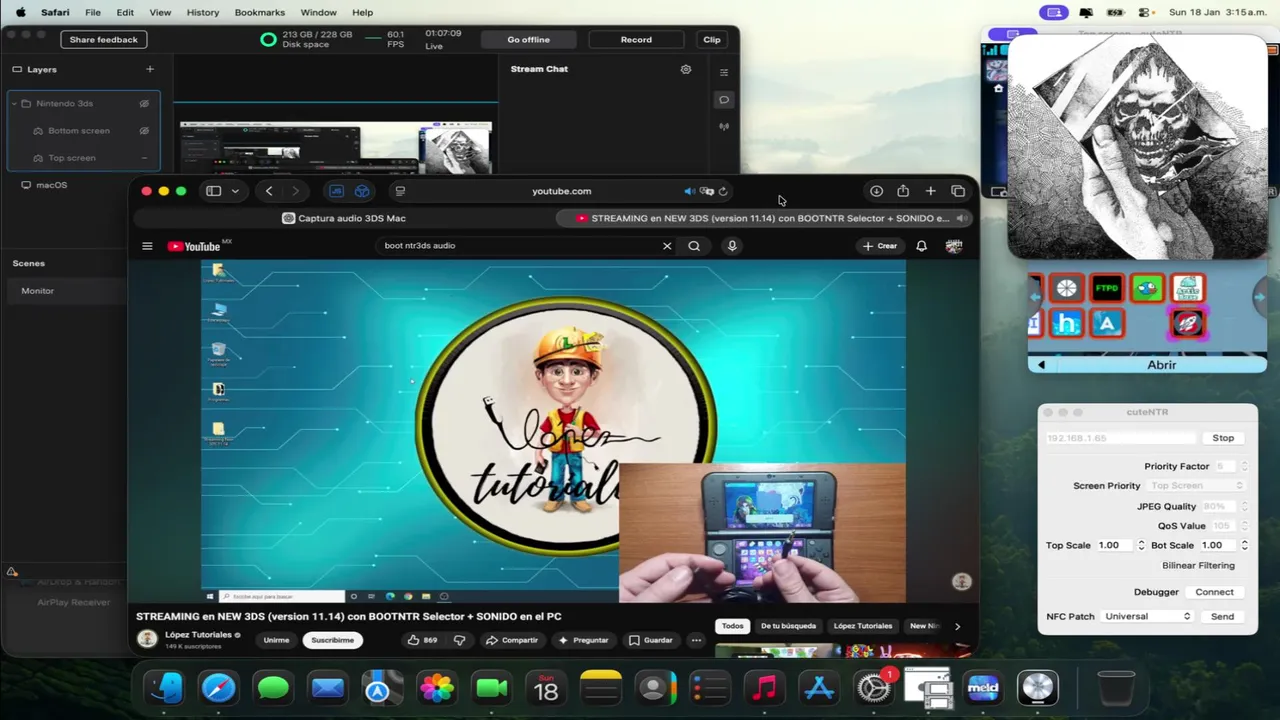Start YouTube voice search microphone
Screen dimensions: 1280x720
[x=732, y=246]
